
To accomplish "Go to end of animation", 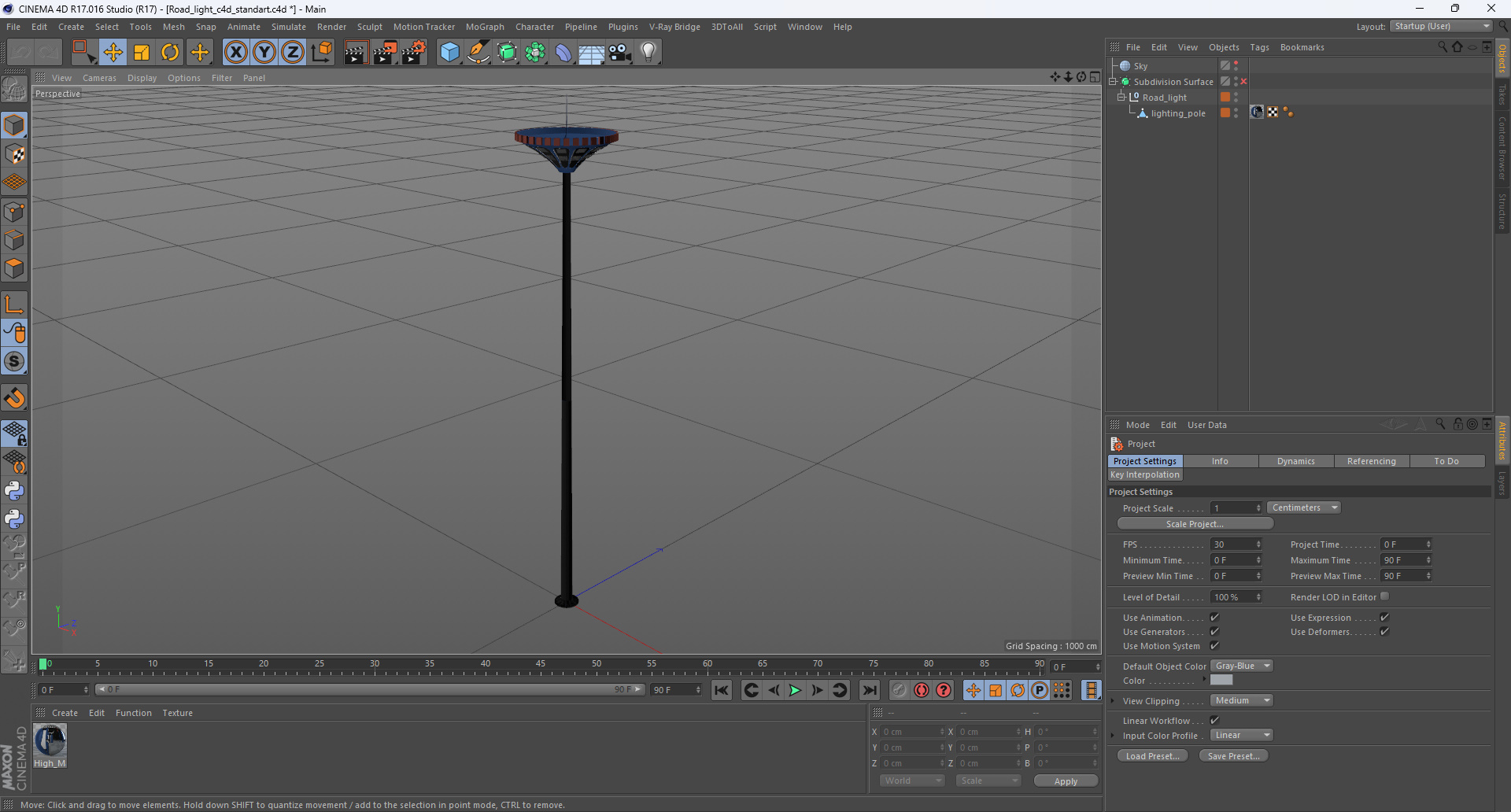I will [870, 690].
